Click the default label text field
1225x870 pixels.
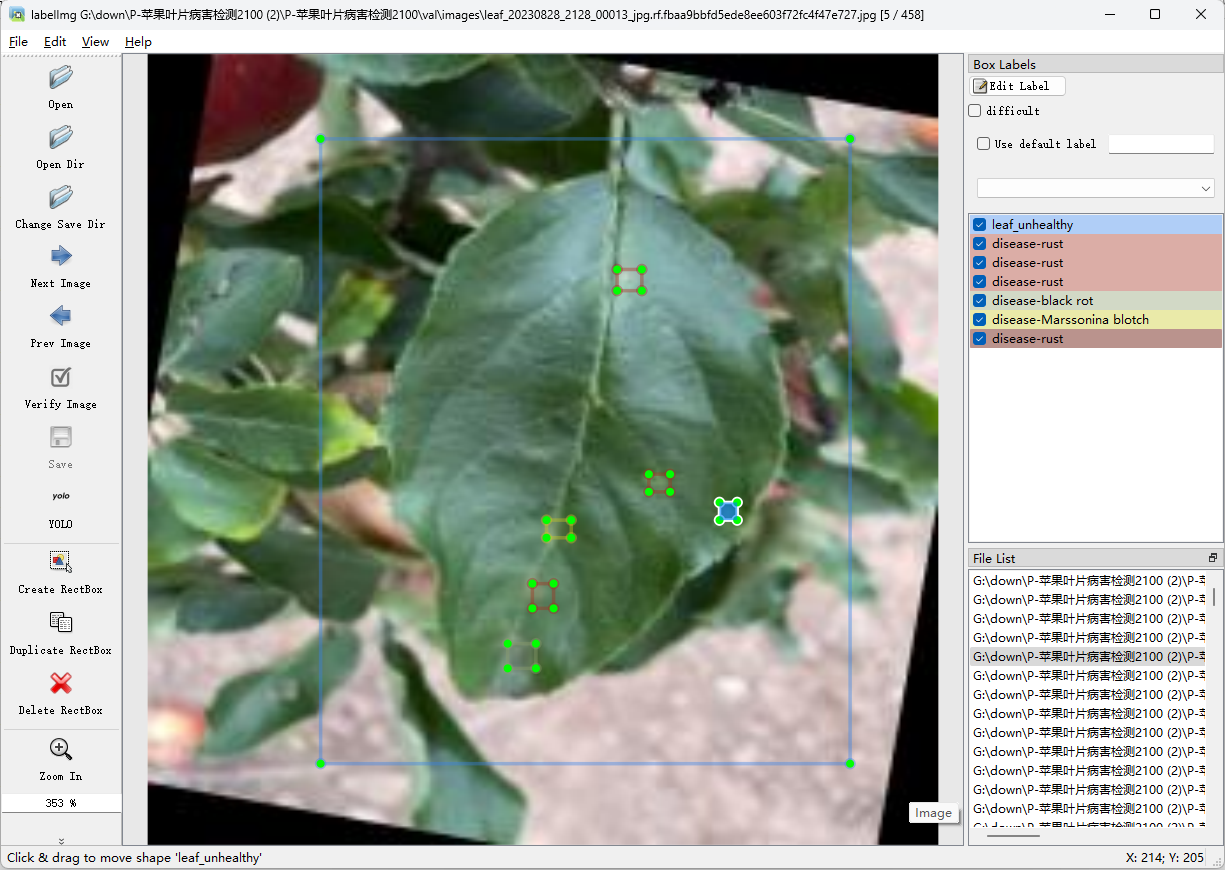(1161, 144)
